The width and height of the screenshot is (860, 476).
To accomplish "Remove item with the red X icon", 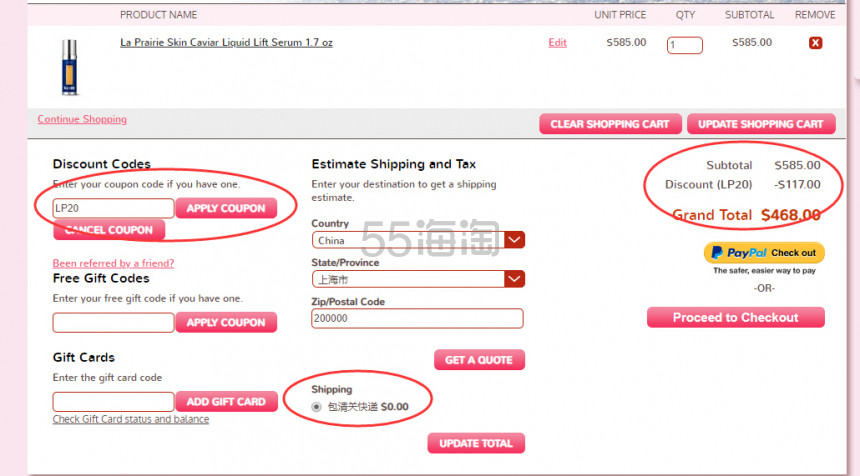I will (815, 43).
